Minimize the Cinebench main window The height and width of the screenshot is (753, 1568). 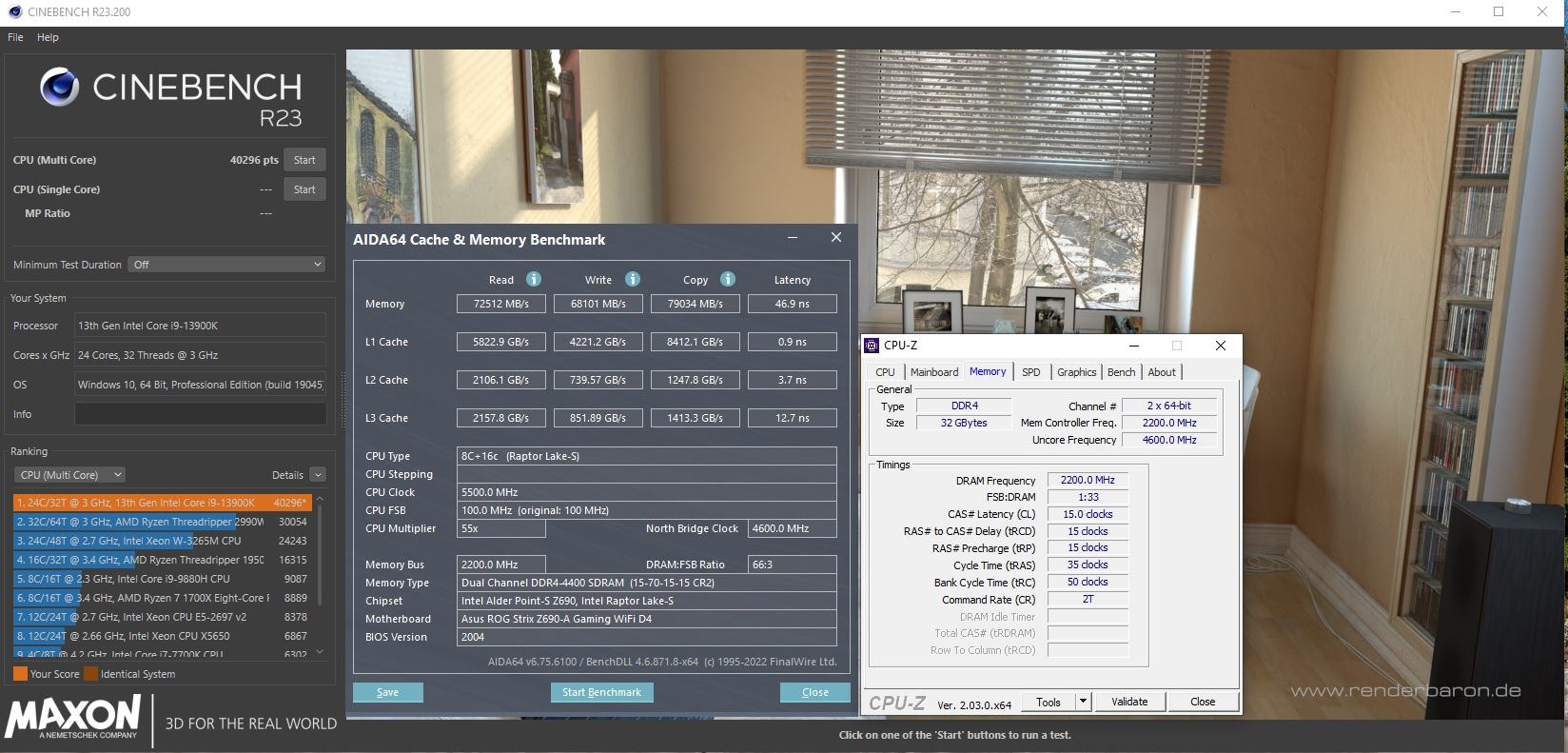point(1456,12)
